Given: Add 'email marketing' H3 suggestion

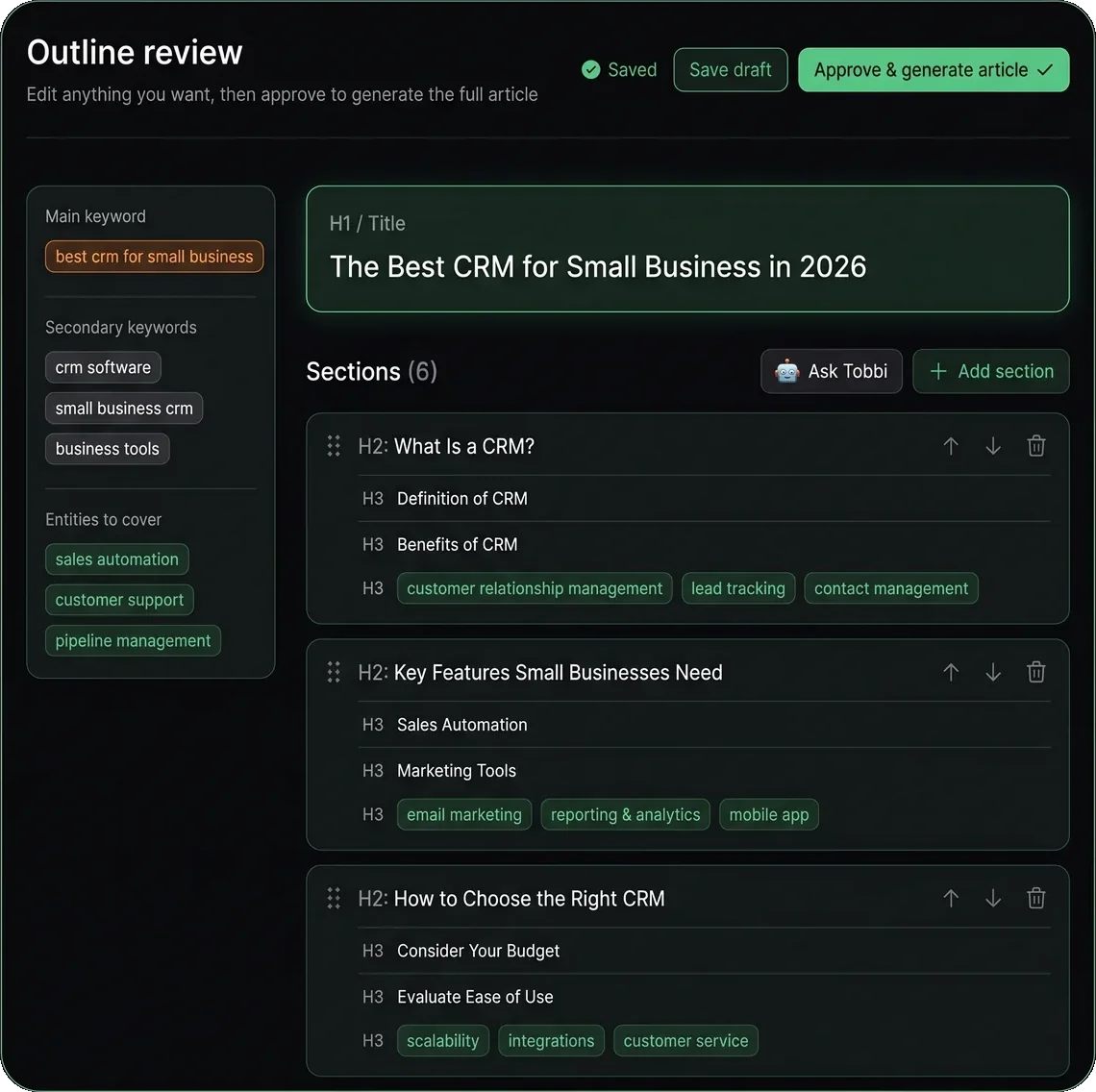Looking at the screenshot, I should [x=464, y=814].
